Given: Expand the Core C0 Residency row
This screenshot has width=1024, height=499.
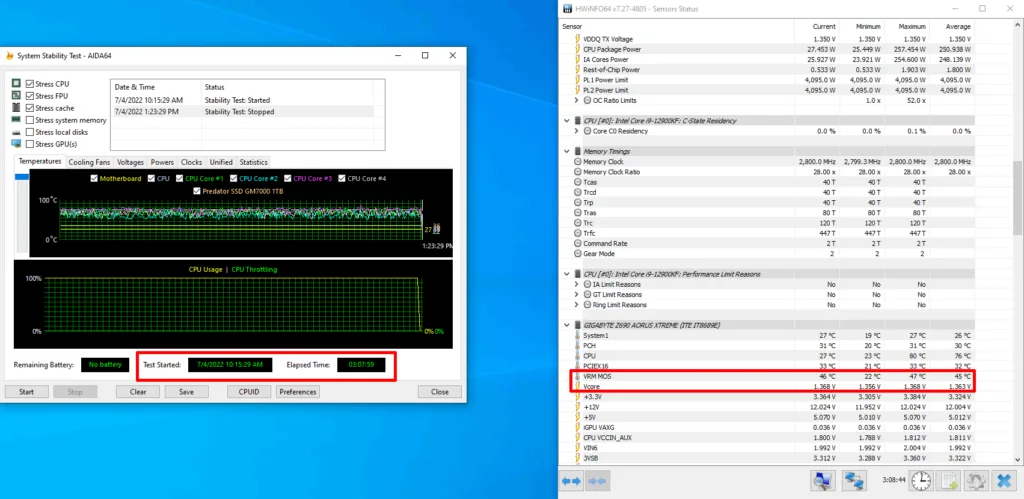Looking at the screenshot, I should [x=576, y=131].
